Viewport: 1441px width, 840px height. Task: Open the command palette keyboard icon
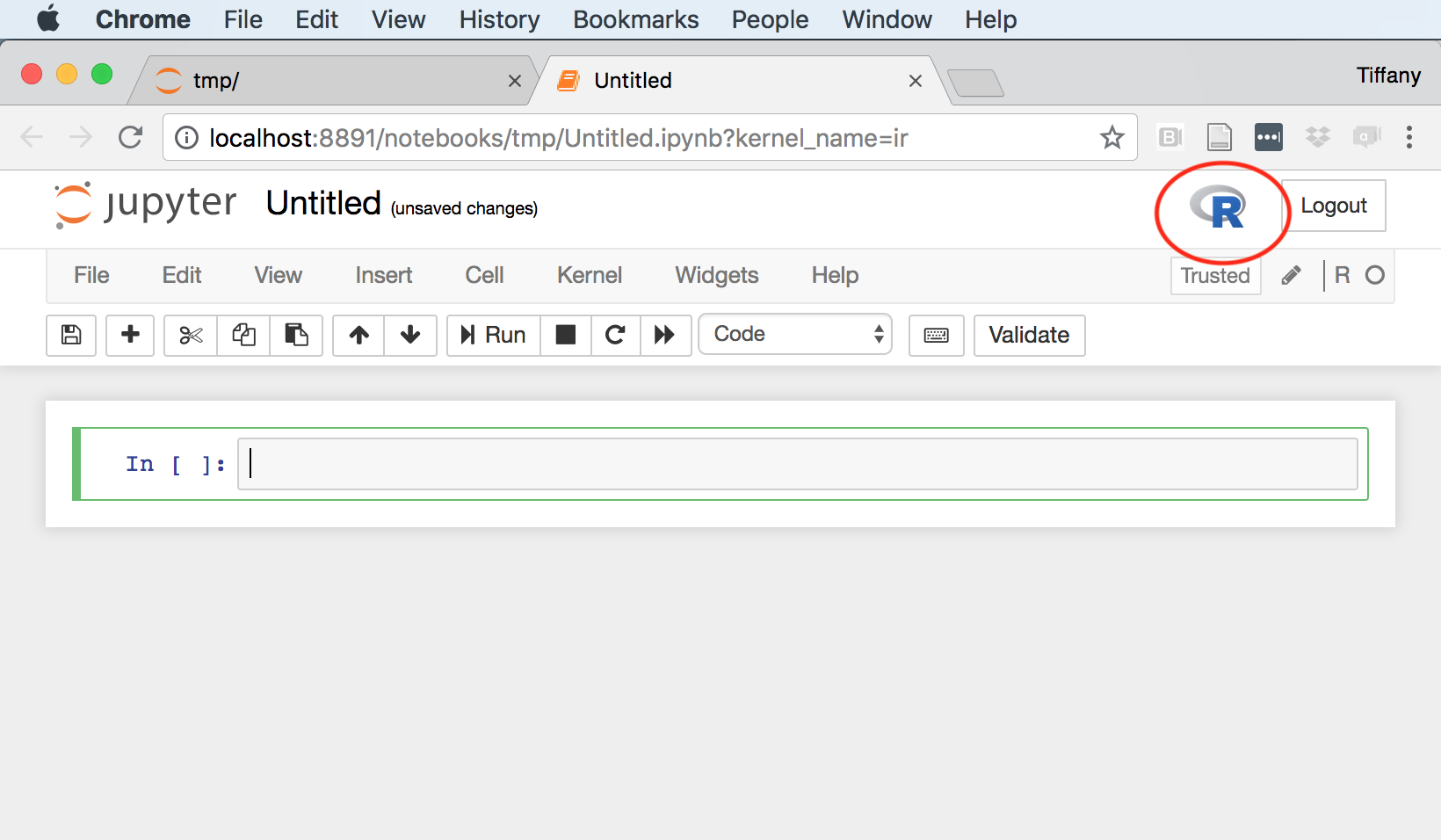pyautogui.click(x=936, y=335)
